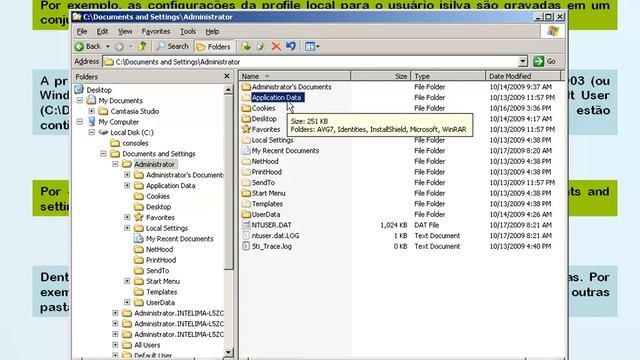
Task: Sort by Name column header
Action: pyautogui.click(x=295, y=76)
